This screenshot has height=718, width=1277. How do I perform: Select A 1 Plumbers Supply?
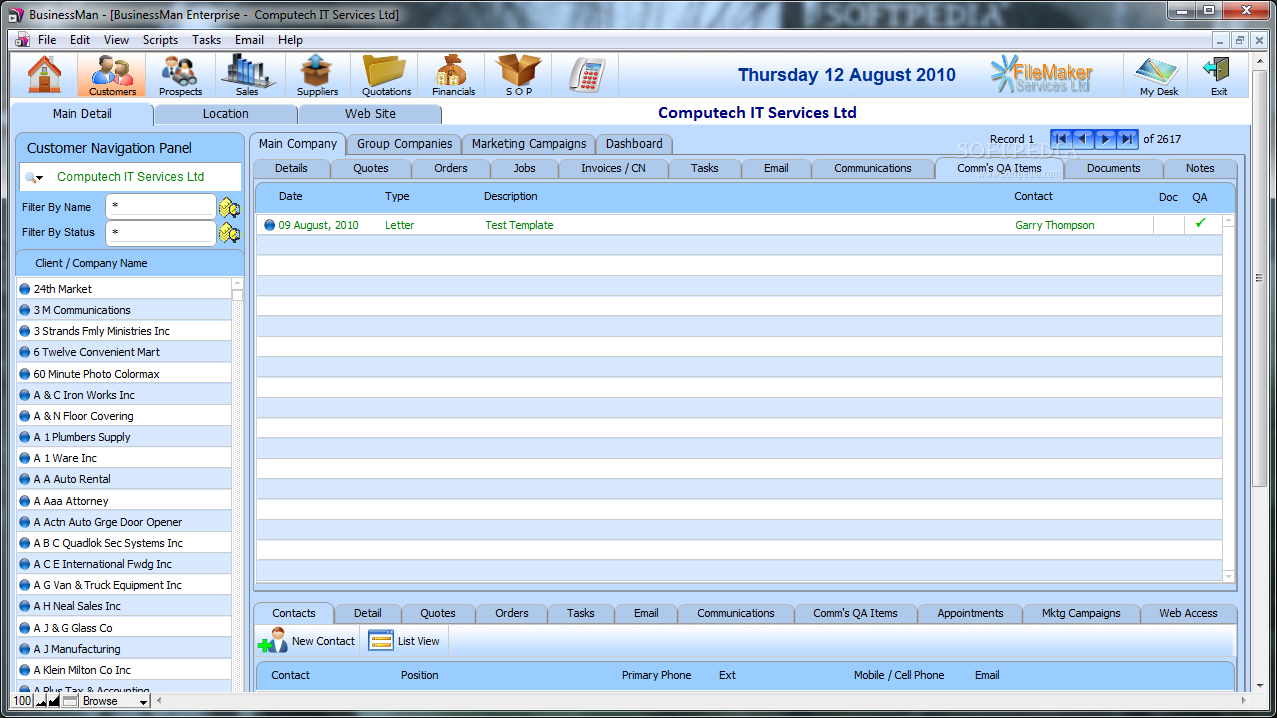pos(124,437)
